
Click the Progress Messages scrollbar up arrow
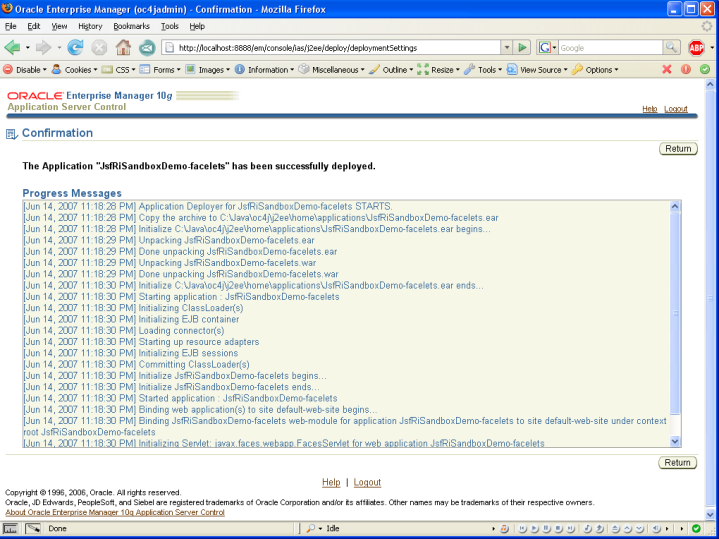675,206
